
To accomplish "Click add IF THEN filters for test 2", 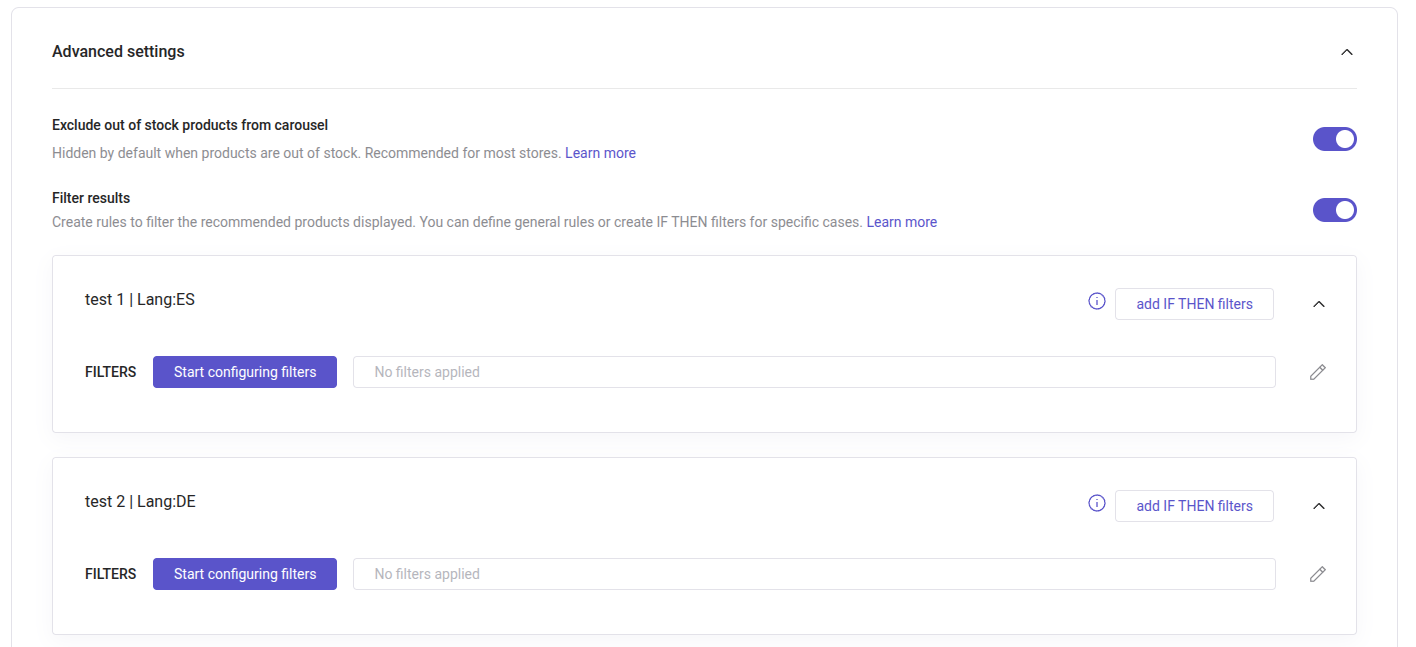I will 1194,506.
